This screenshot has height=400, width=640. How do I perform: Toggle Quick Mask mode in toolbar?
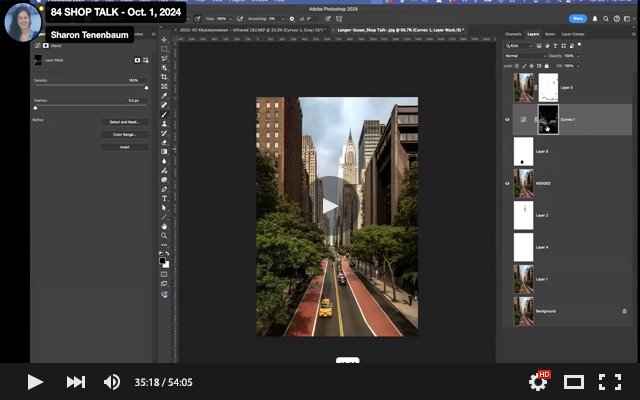click(x=164, y=274)
